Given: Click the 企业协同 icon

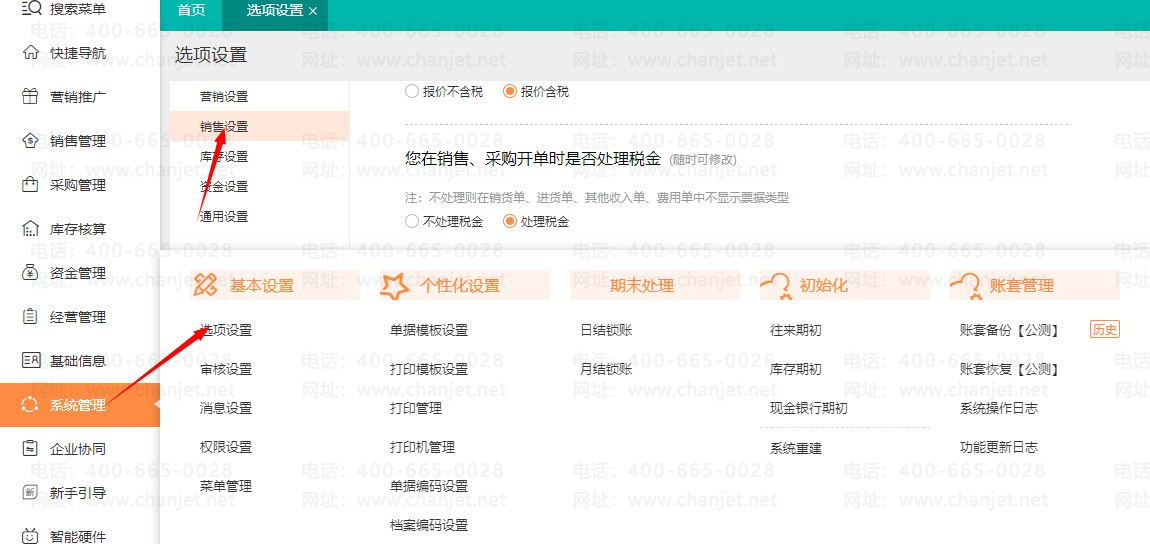Looking at the screenshot, I should 30,449.
